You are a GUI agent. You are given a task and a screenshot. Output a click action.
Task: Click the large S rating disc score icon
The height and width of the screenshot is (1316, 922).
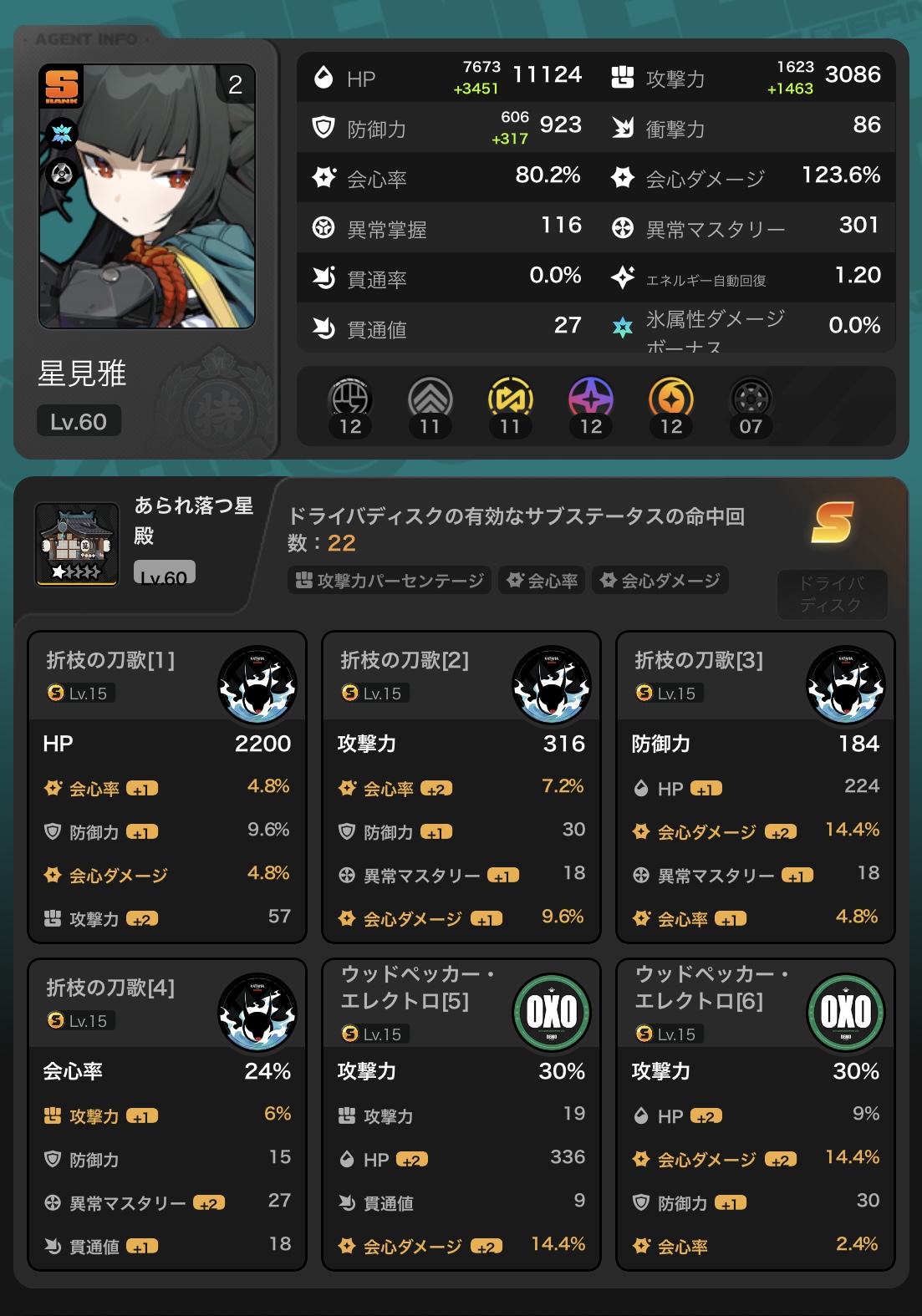(833, 522)
